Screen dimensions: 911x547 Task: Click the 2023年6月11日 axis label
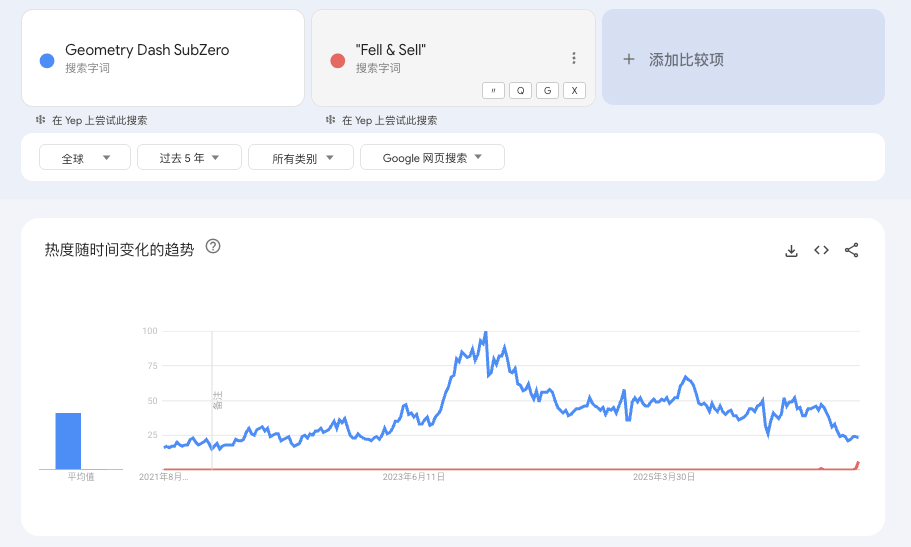414,477
